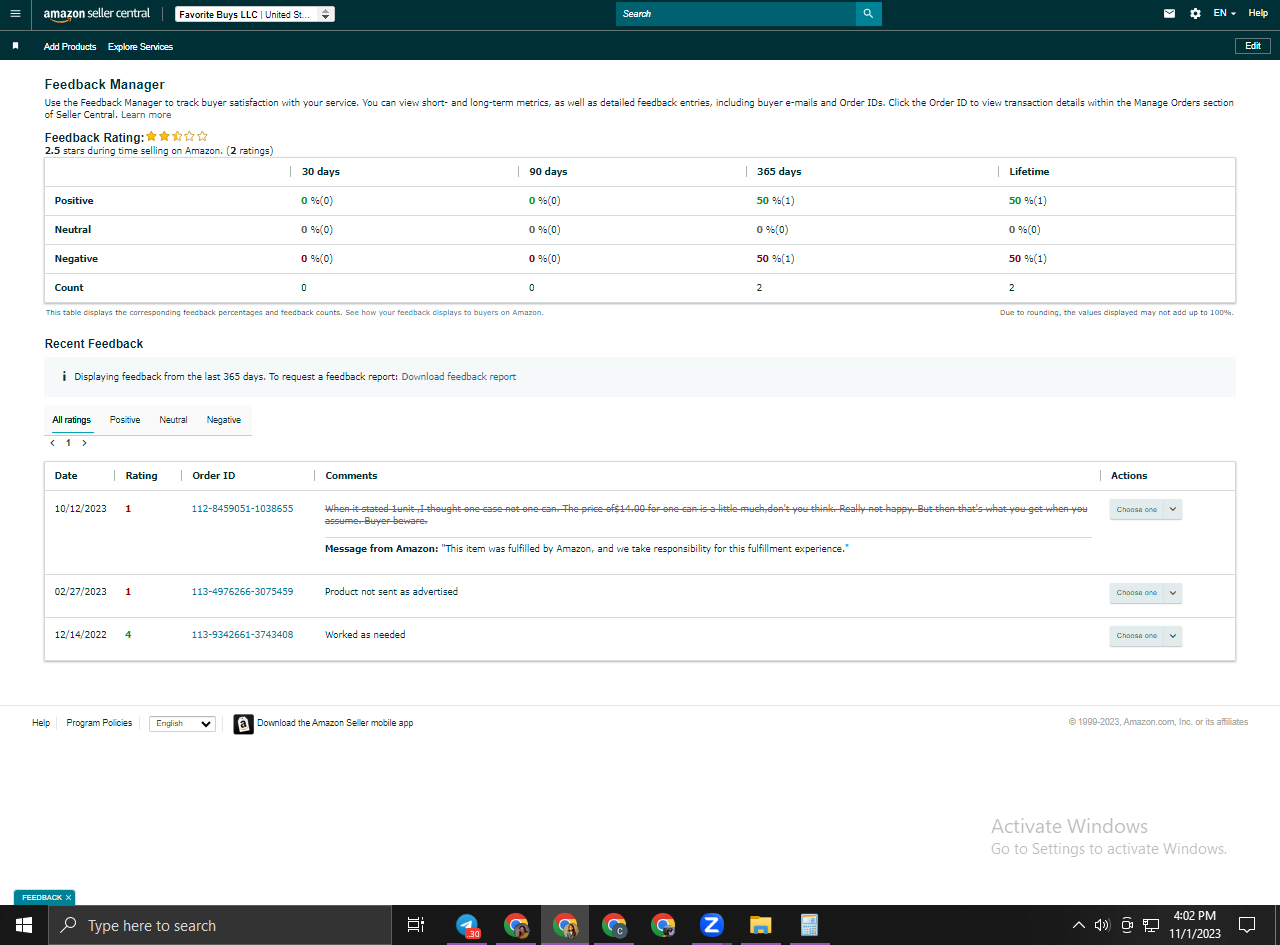Click the Help link in the footer

(41, 723)
